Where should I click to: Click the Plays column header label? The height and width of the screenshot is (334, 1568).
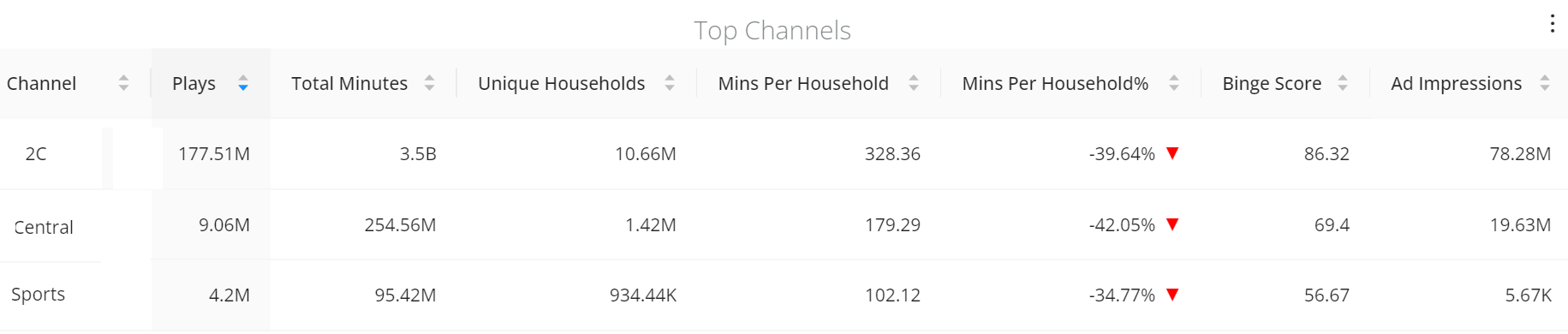click(194, 83)
